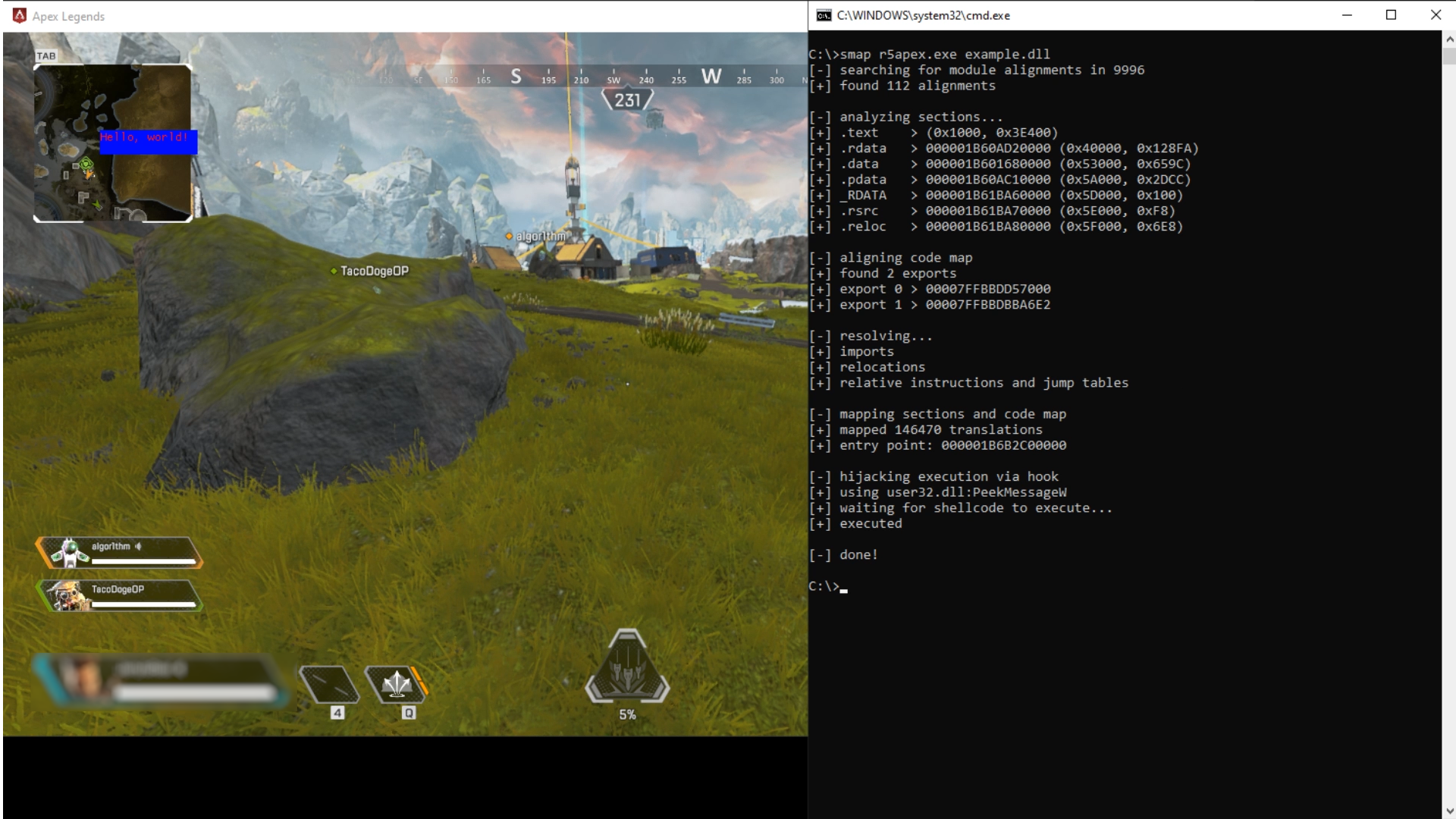Click the algorithm waypoint label in world
The width and height of the screenshot is (1456, 819).
pos(540,237)
